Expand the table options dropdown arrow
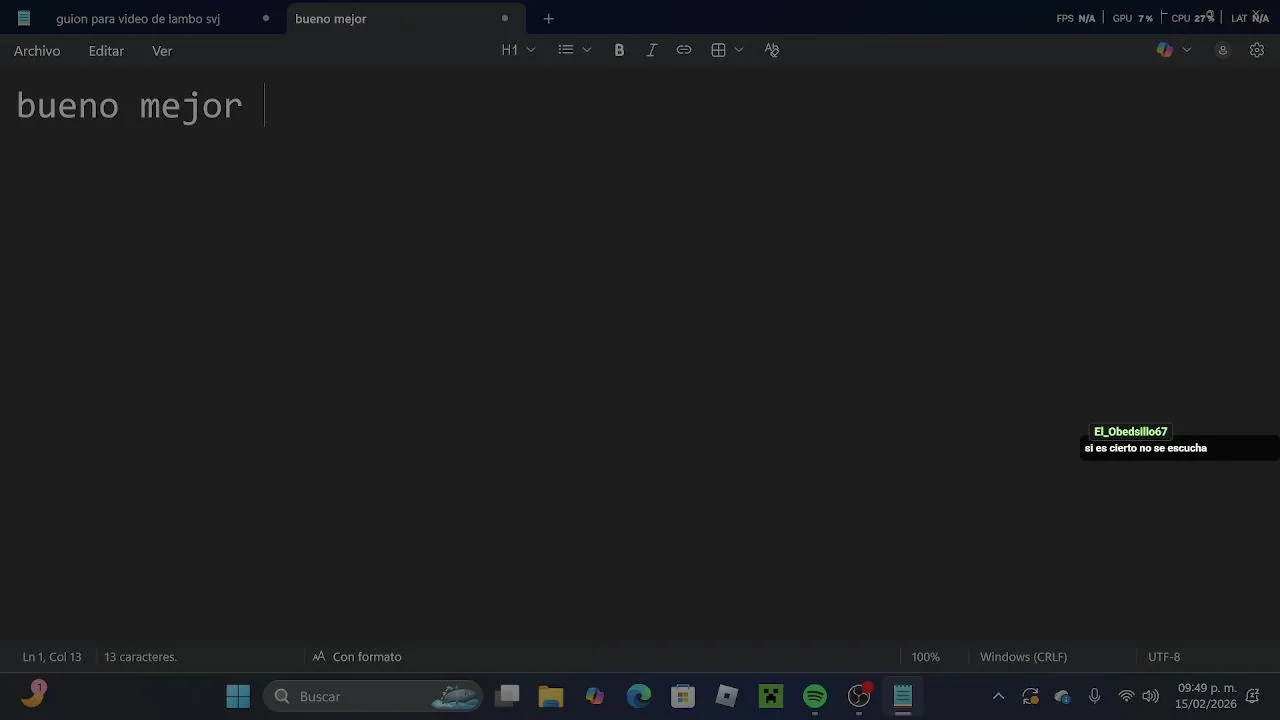This screenshot has width=1280, height=720. 739,50
